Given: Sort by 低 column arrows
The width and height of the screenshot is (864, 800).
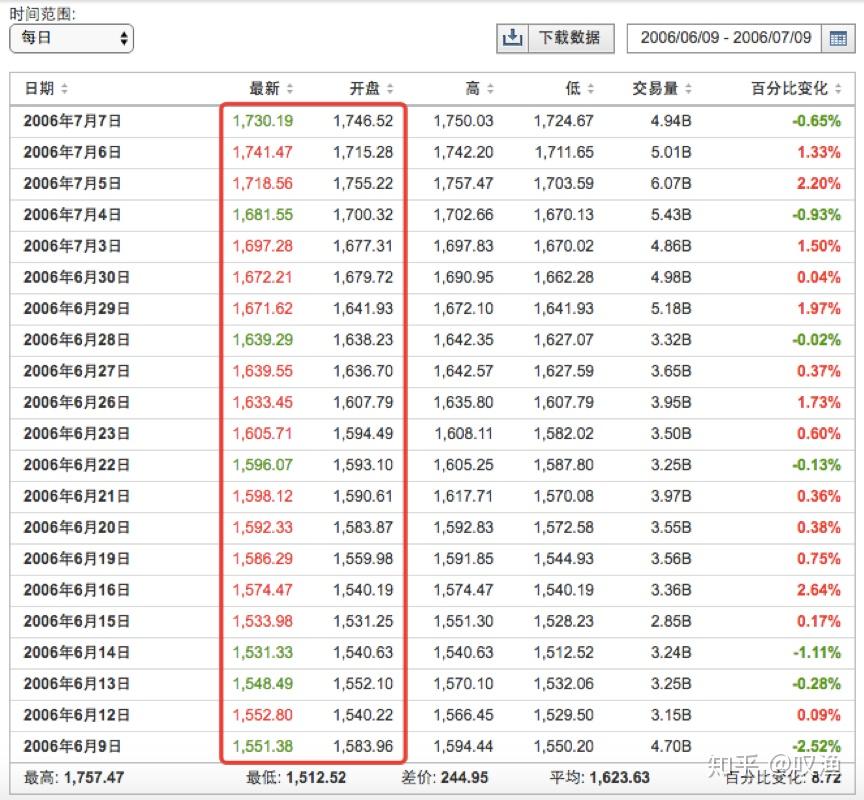Looking at the screenshot, I should click(591, 88).
